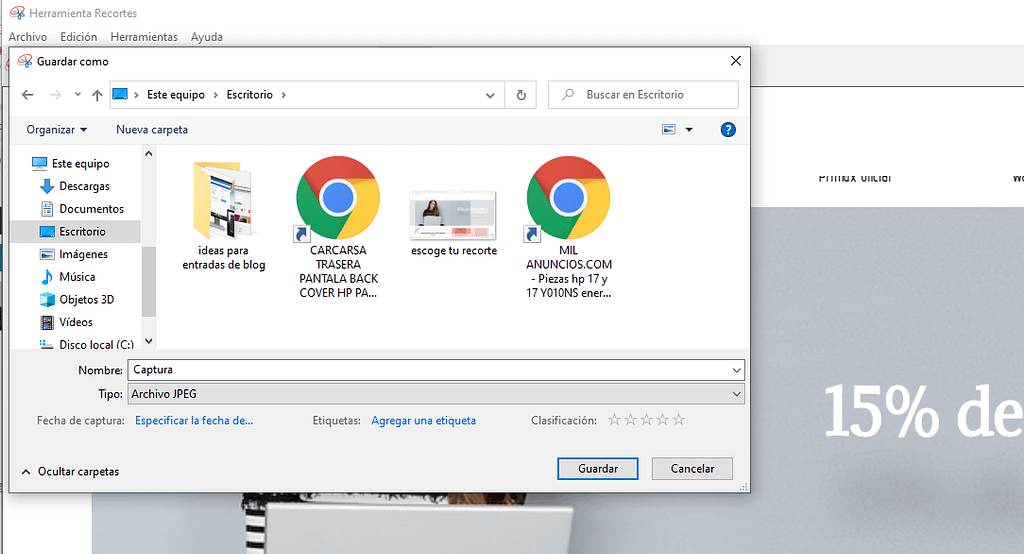Select the 'ideas para entradas de blog' folder
Viewport: 1024px width, 554px height.
pos(224,216)
